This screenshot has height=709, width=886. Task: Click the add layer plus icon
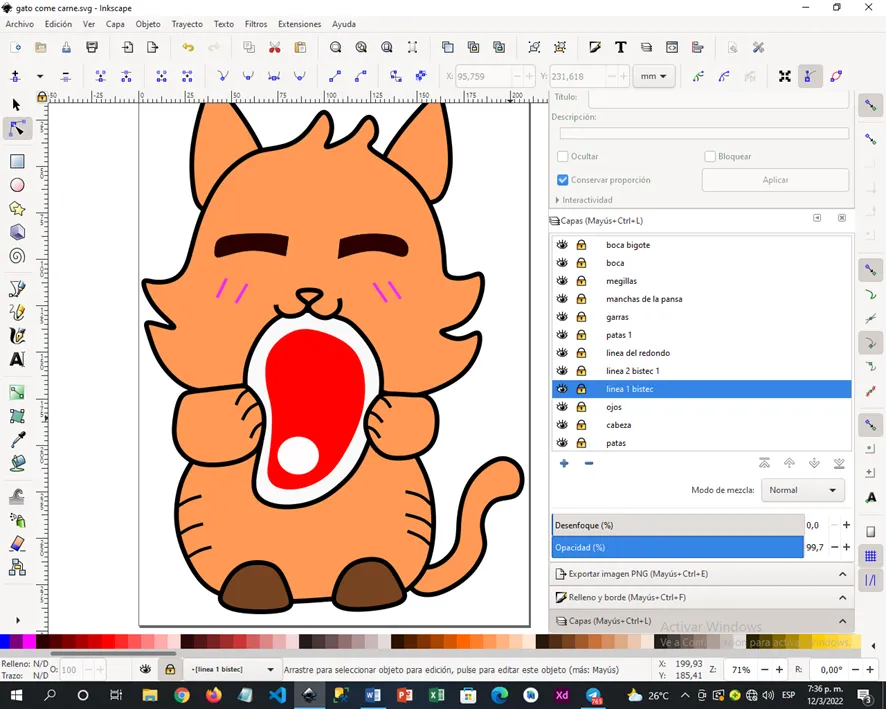tap(564, 464)
